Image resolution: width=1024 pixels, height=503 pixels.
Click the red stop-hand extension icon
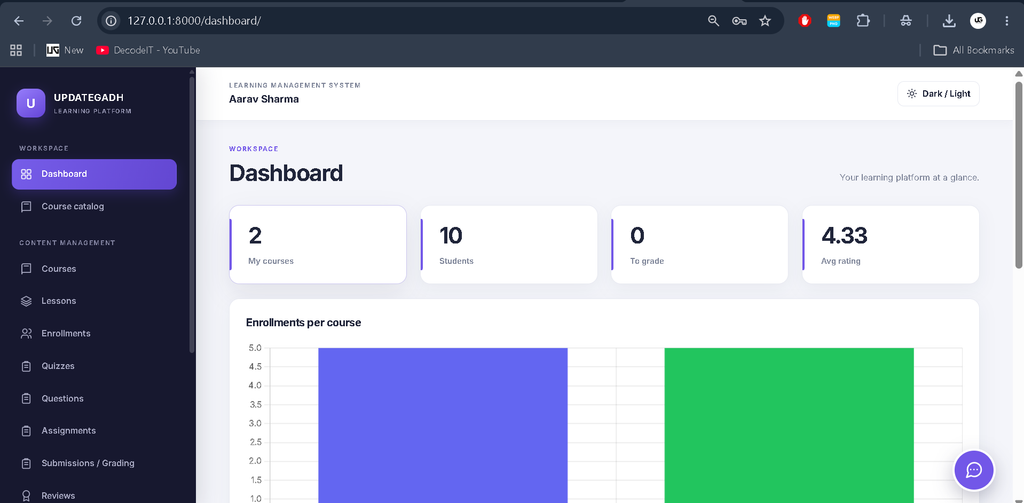pyautogui.click(x=805, y=21)
